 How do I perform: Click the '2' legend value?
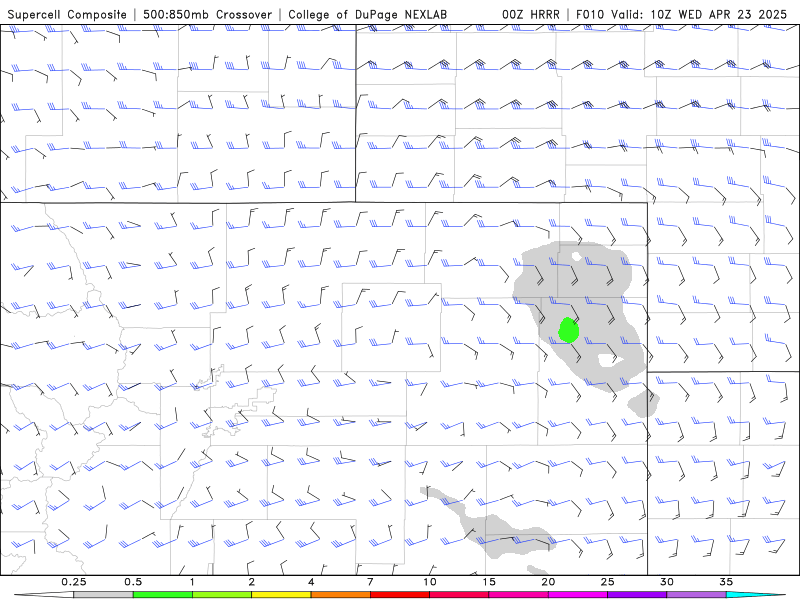[252, 582]
